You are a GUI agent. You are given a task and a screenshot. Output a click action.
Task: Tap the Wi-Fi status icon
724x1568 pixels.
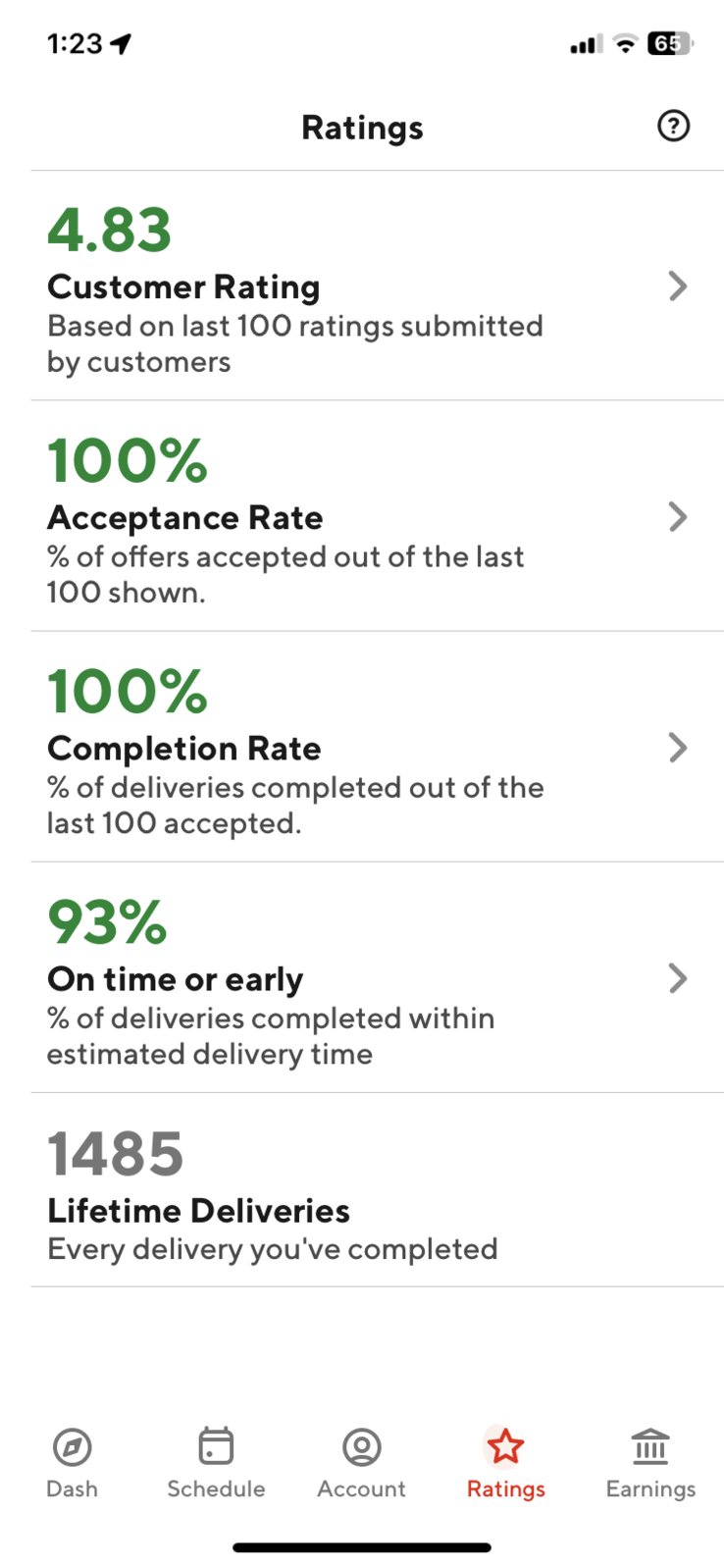click(x=624, y=43)
